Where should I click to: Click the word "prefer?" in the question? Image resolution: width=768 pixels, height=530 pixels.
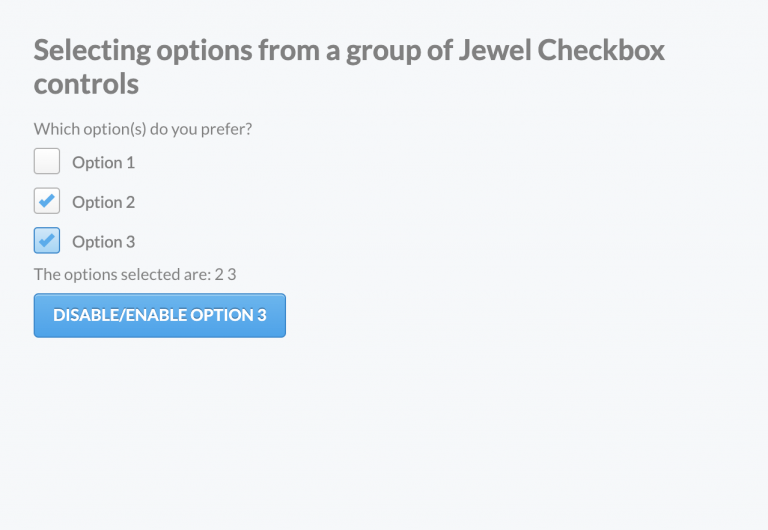coord(227,129)
